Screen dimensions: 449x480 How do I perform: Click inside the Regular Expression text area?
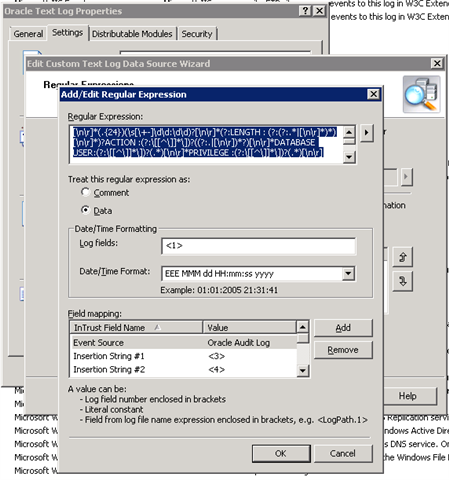click(x=207, y=144)
